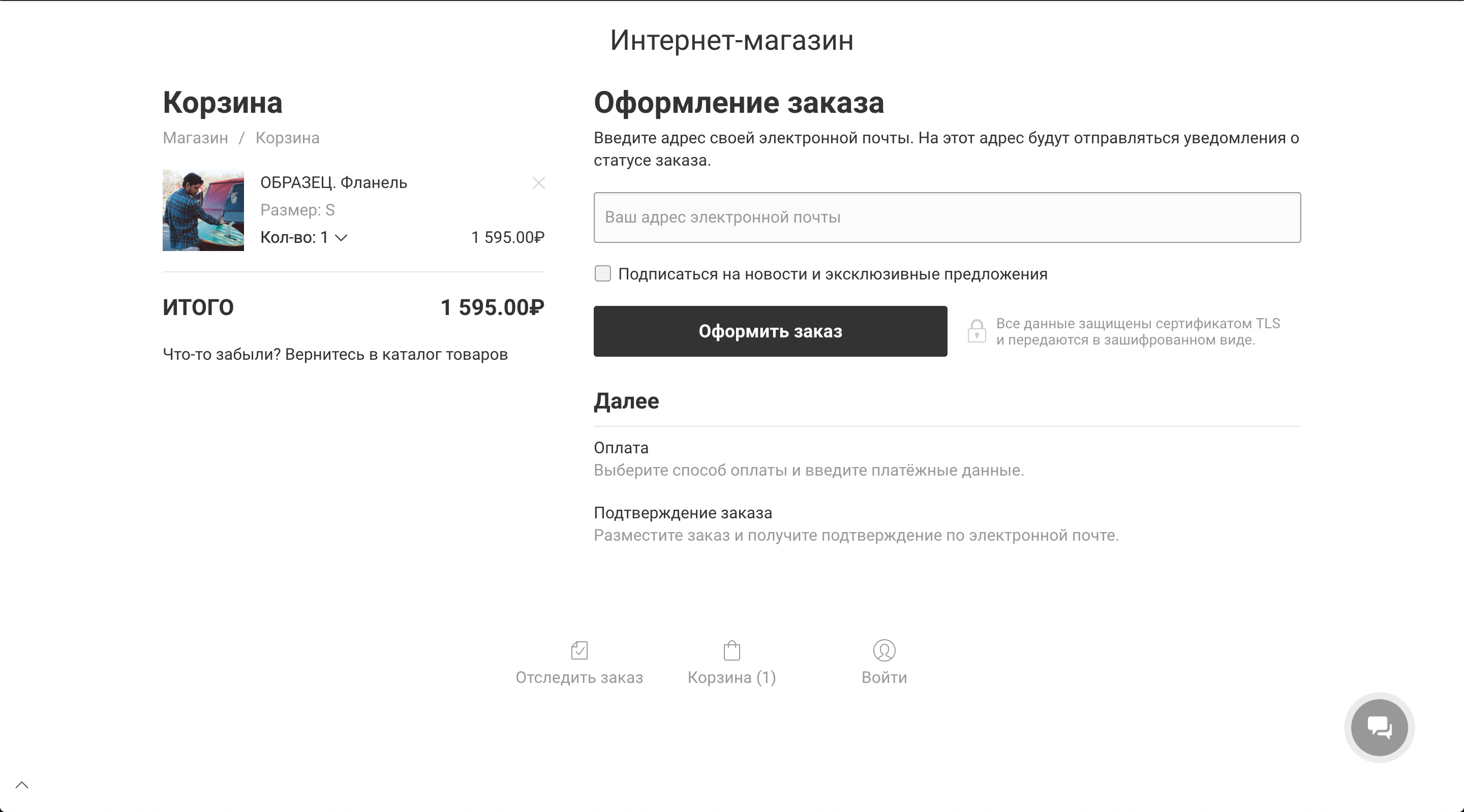Click the Корзина breadcrumb item
The width and height of the screenshot is (1464, 812).
pos(287,138)
